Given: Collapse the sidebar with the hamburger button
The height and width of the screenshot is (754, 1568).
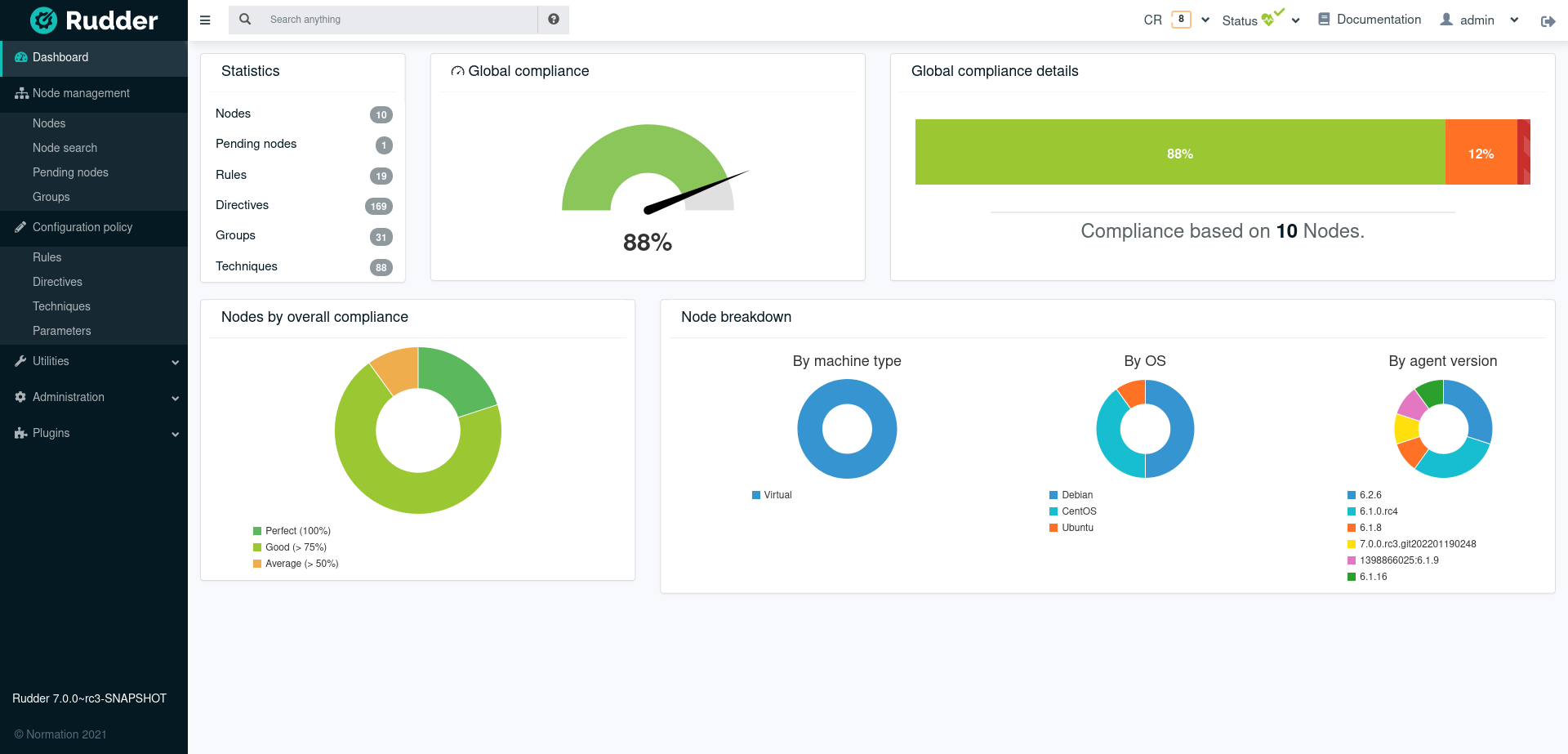Looking at the screenshot, I should 205,20.
